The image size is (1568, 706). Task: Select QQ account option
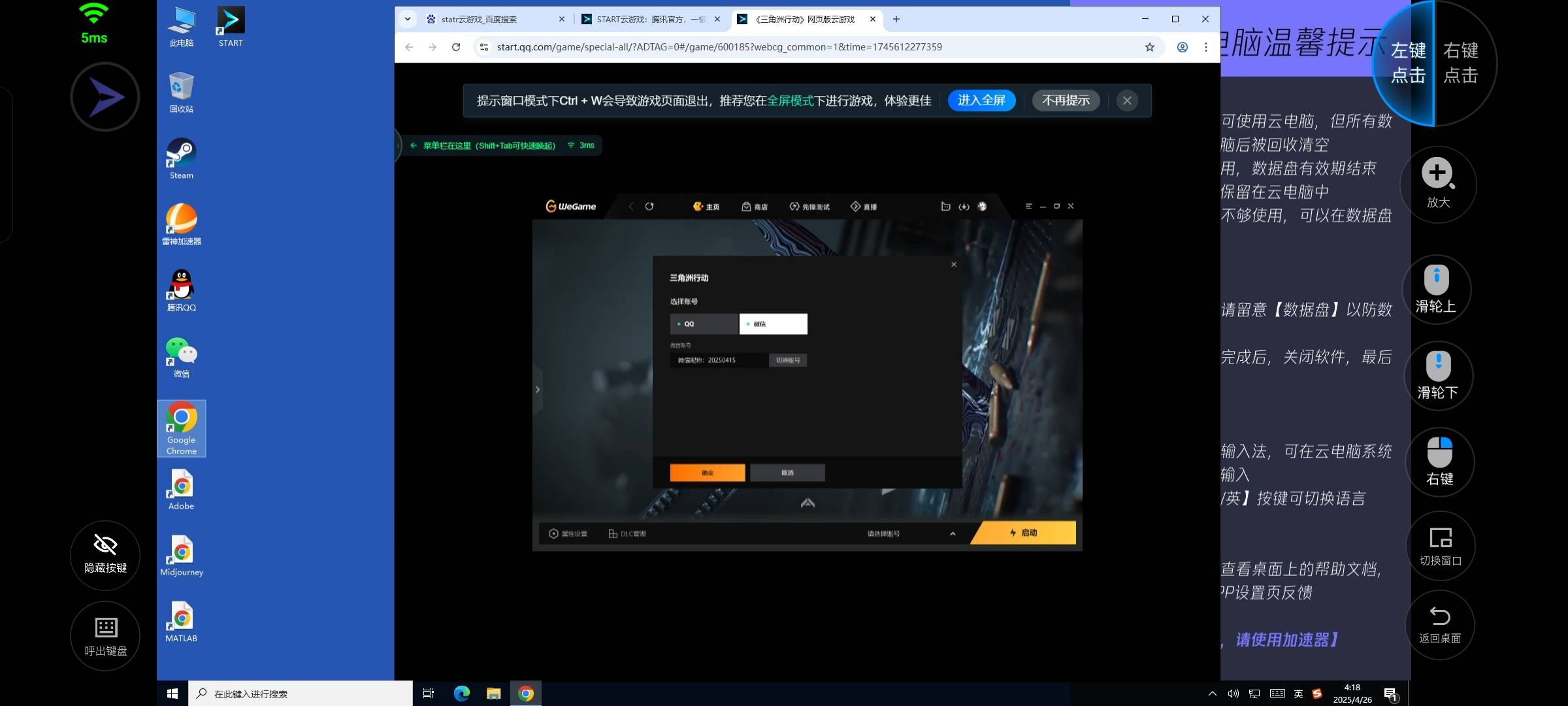(704, 324)
